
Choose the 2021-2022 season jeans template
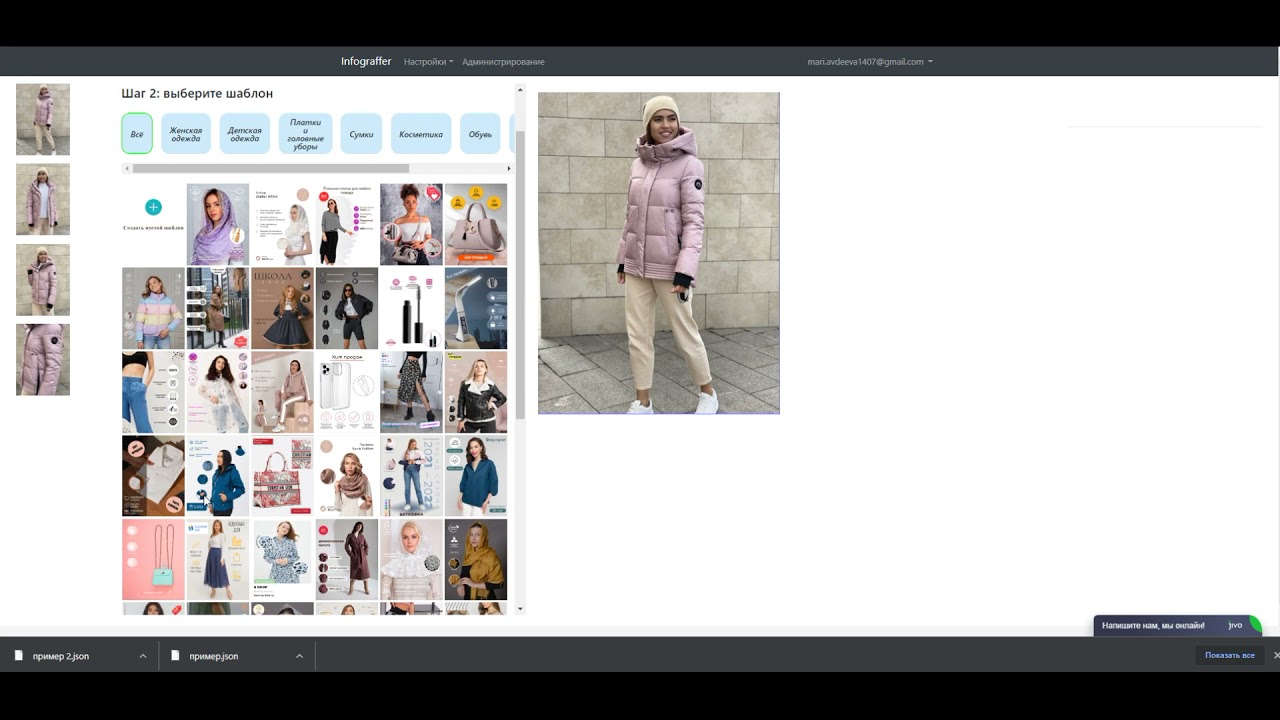click(x=411, y=476)
